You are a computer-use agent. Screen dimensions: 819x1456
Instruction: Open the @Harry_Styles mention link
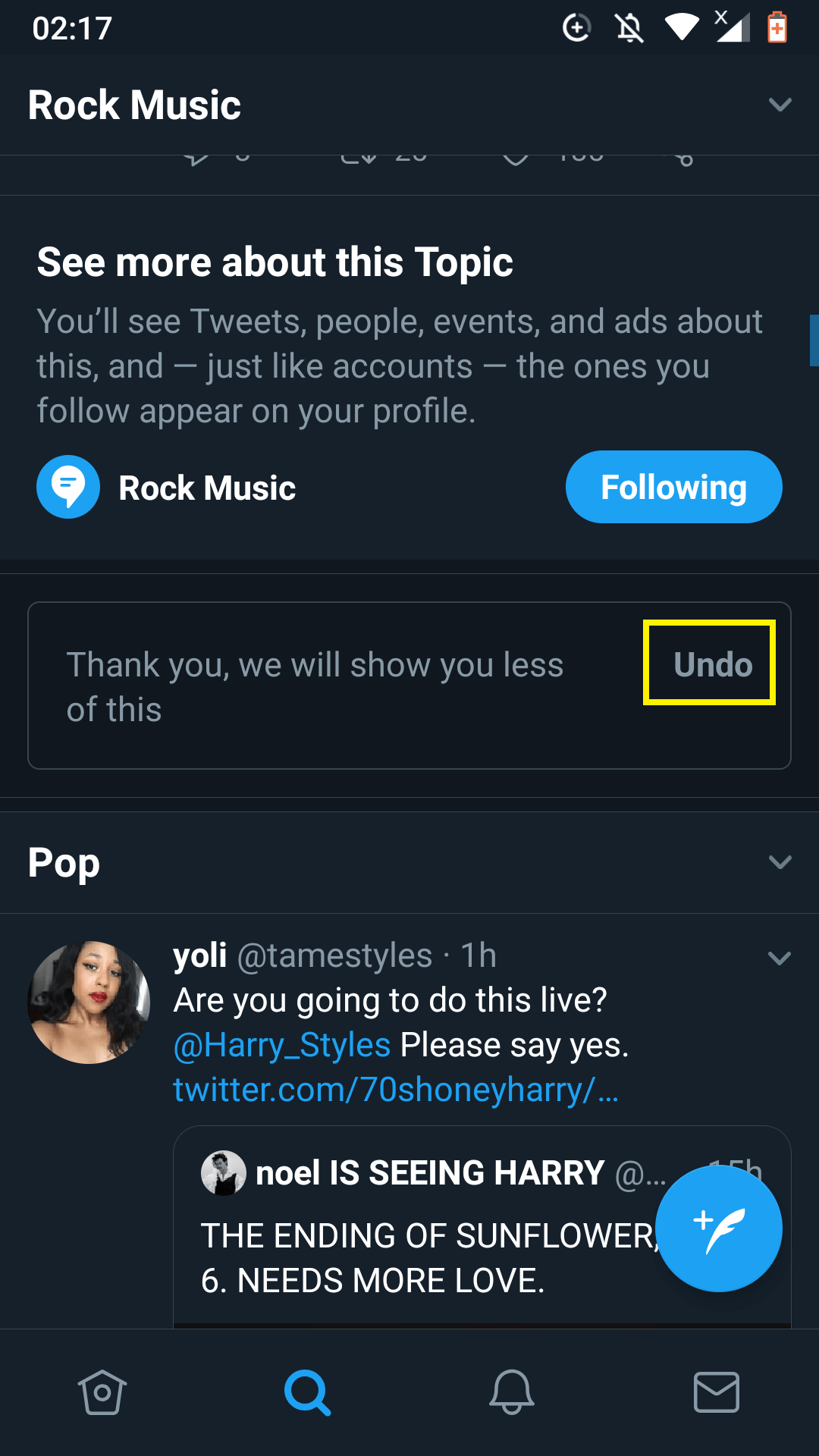coord(282,1045)
